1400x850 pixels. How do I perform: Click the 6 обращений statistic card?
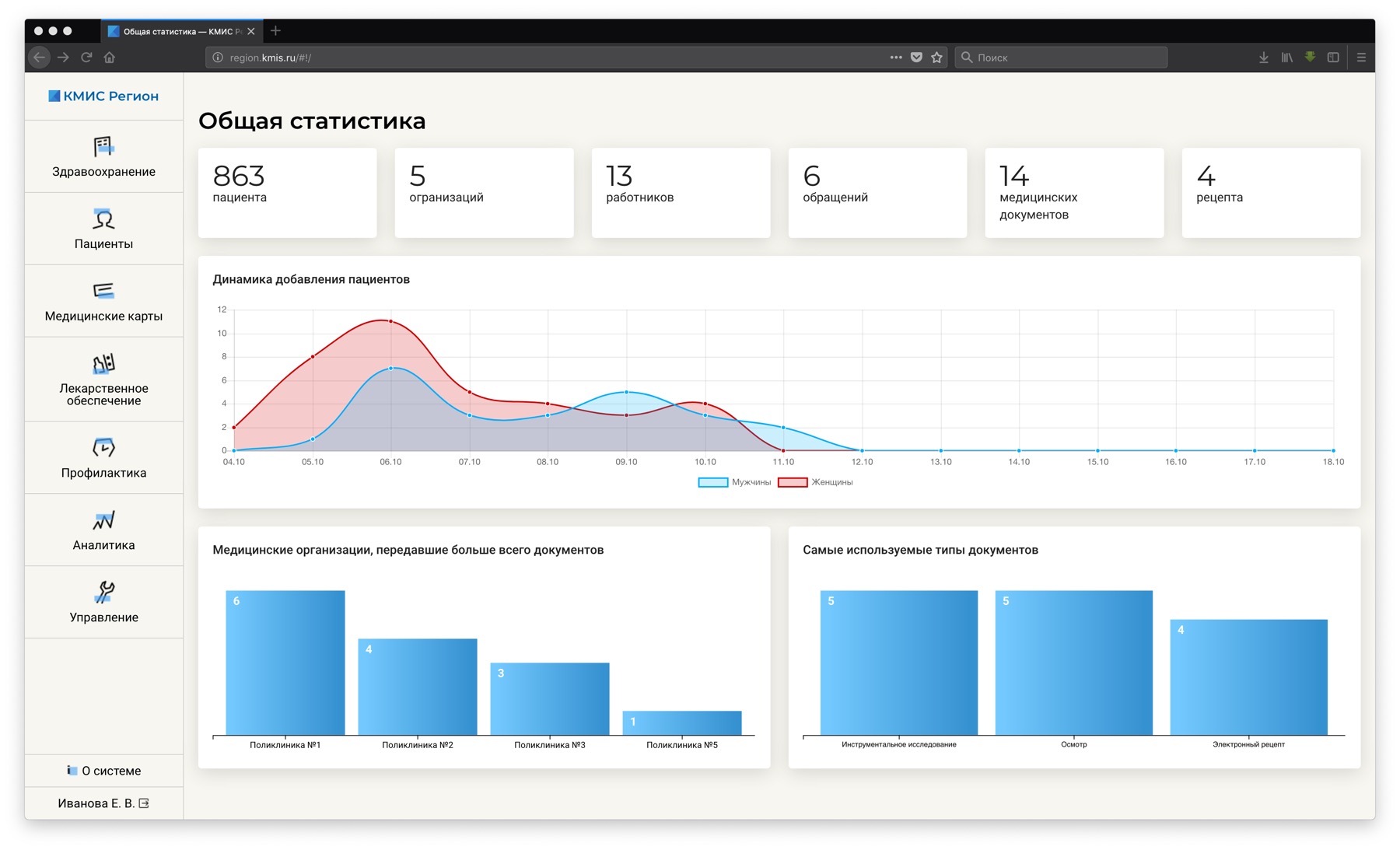click(878, 193)
